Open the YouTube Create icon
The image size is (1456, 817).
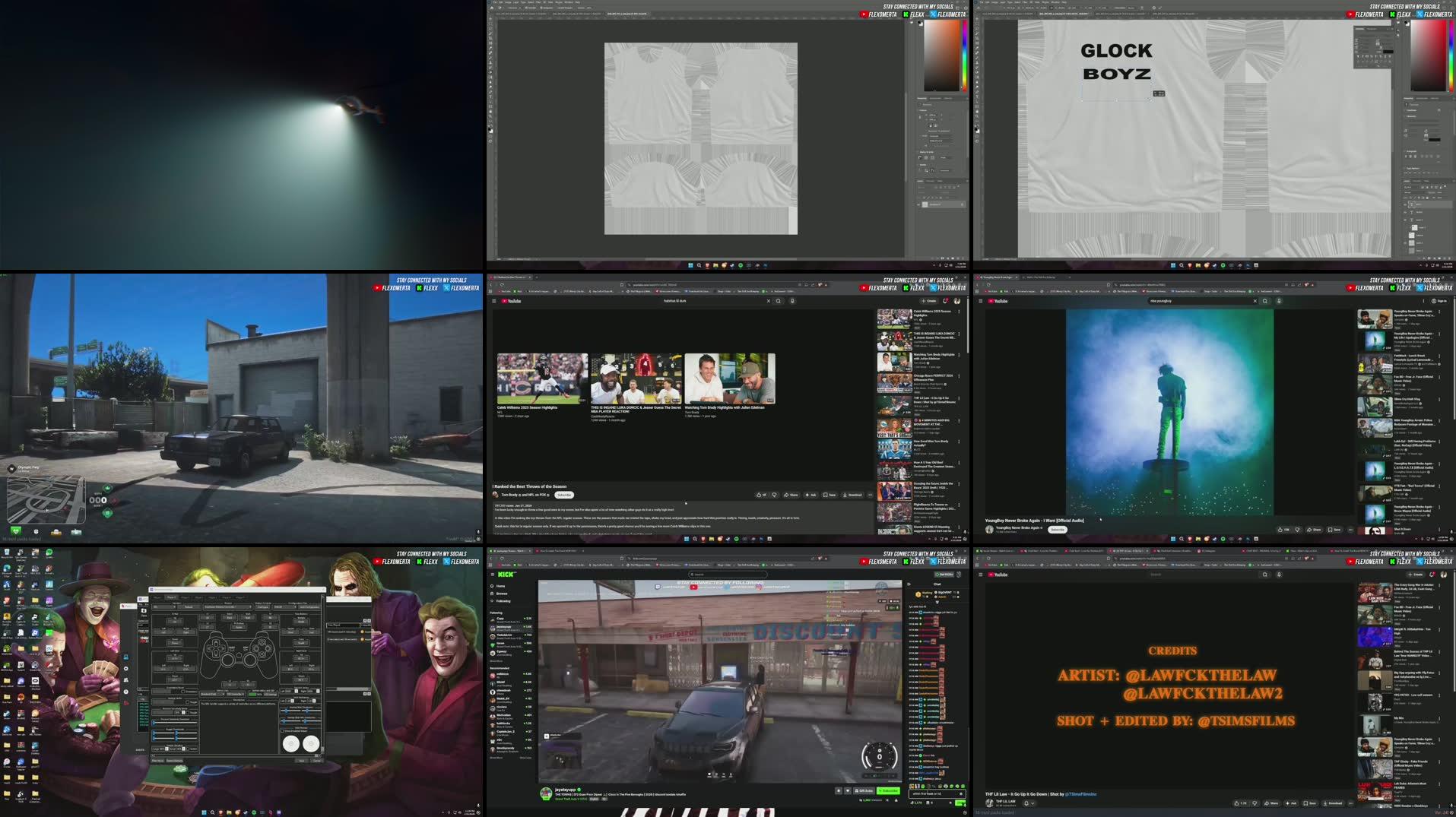(x=928, y=301)
